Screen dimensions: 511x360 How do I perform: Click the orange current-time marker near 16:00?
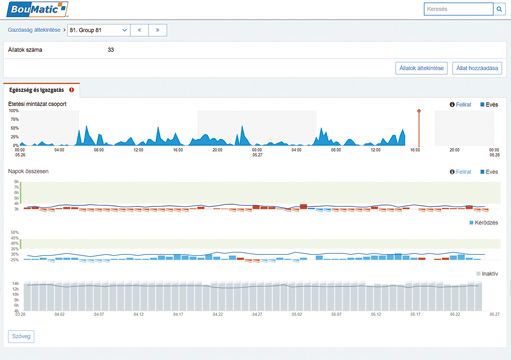click(419, 128)
